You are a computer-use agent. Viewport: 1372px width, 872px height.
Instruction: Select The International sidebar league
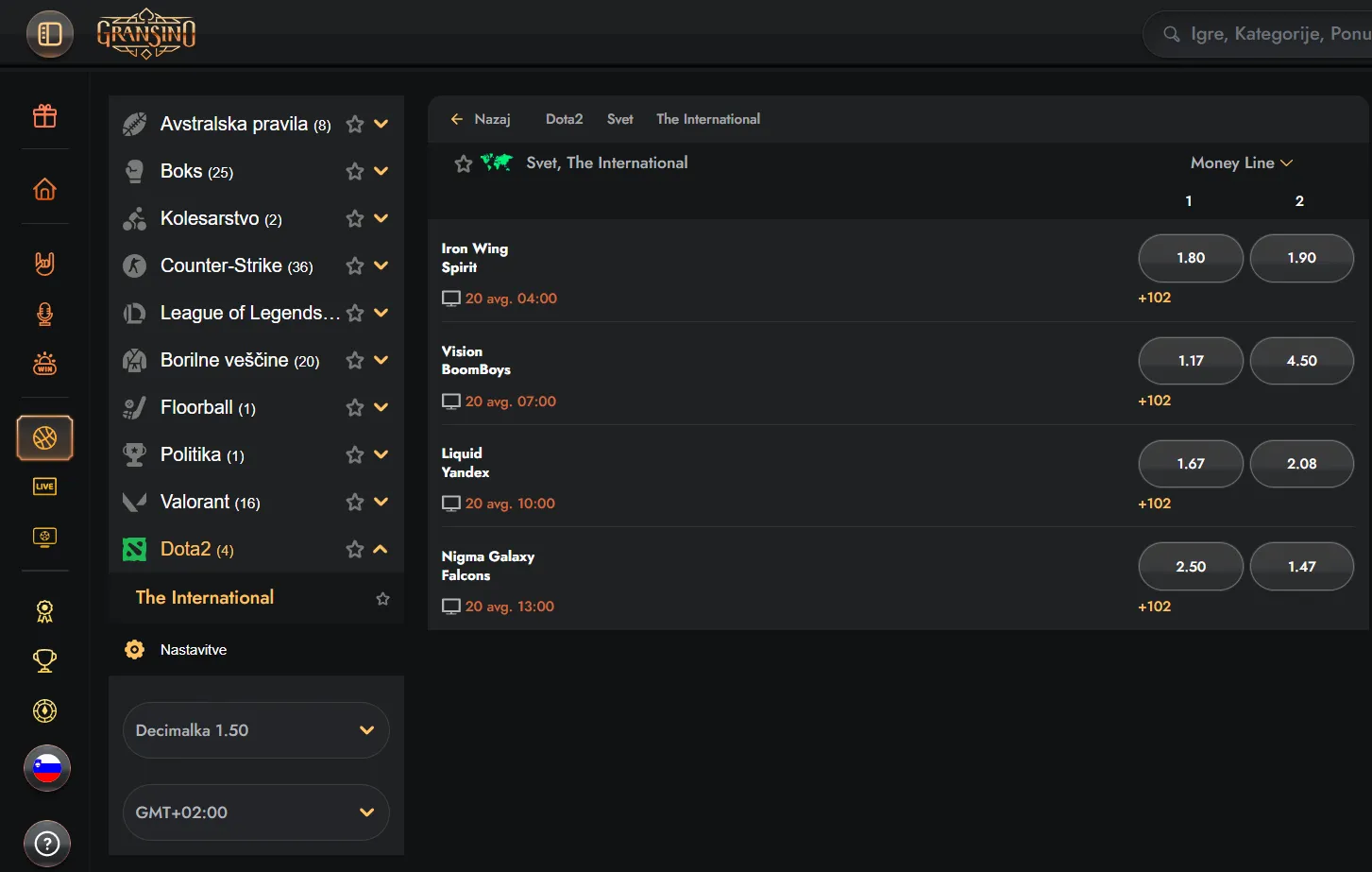(x=205, y=597)
